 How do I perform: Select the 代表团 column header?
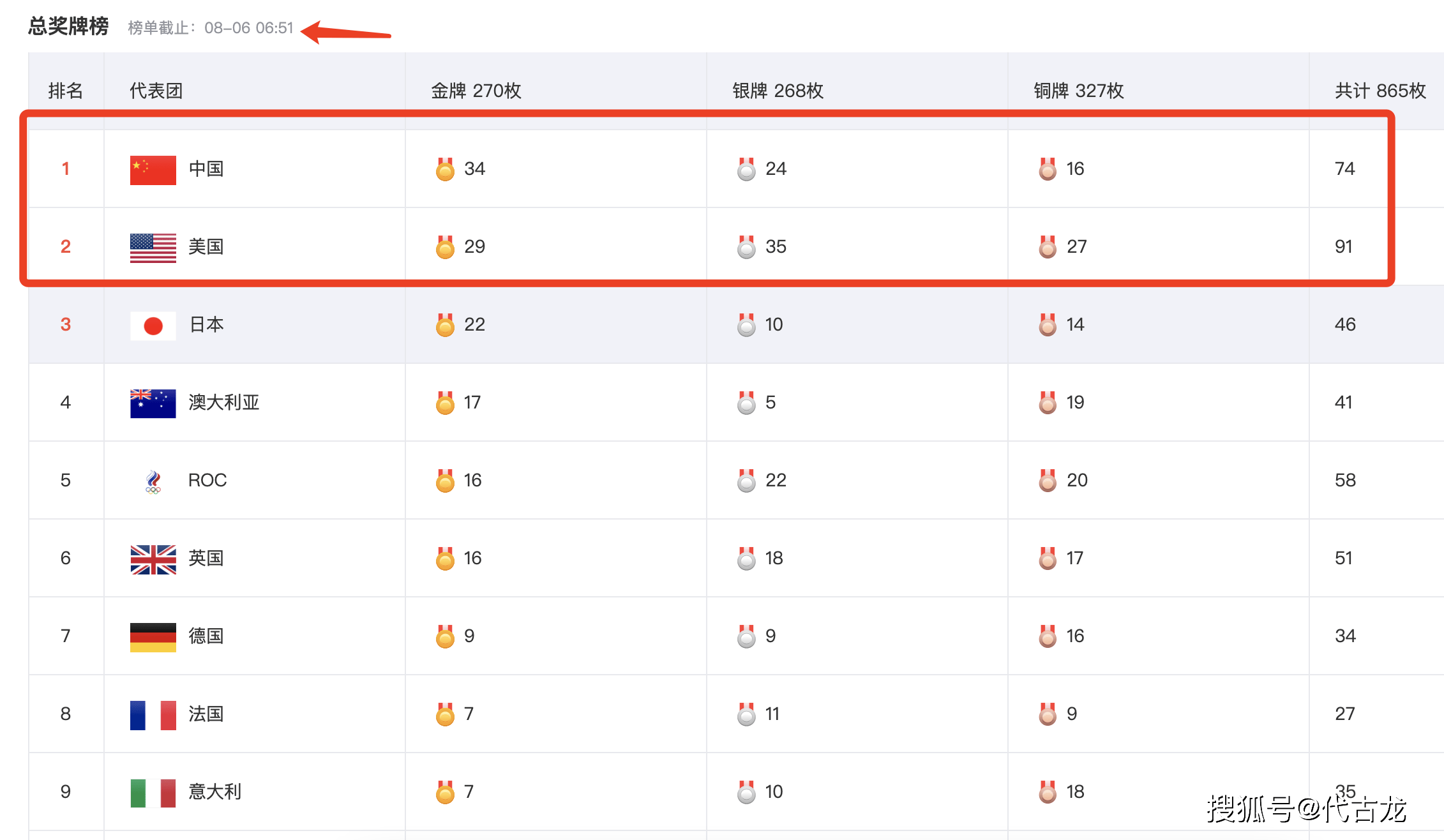(156, 91)
